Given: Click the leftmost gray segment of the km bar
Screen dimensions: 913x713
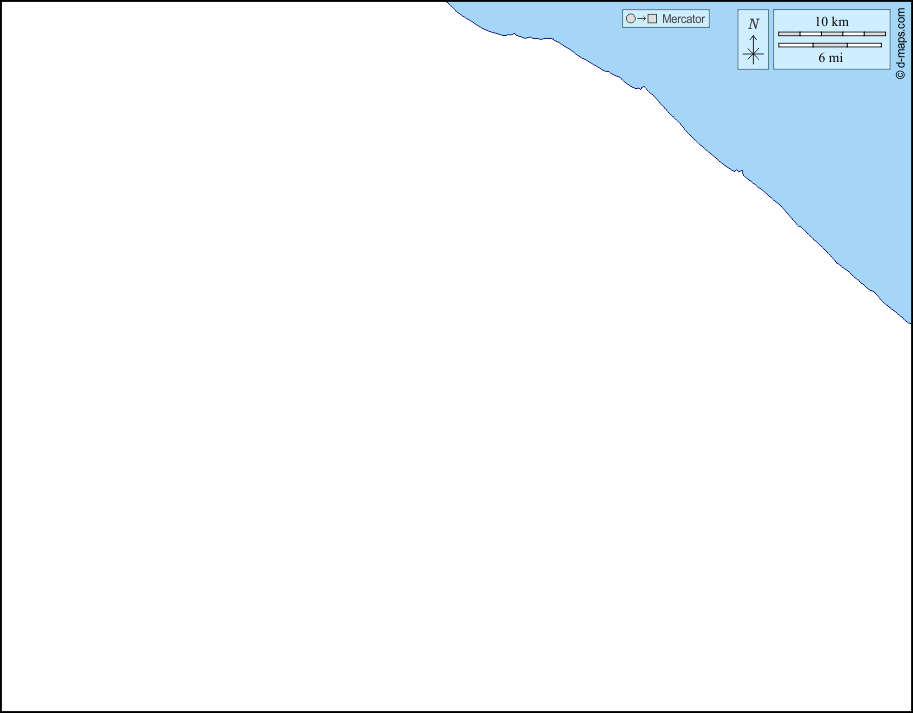Looking at the screenshot, I should [789, 34].
